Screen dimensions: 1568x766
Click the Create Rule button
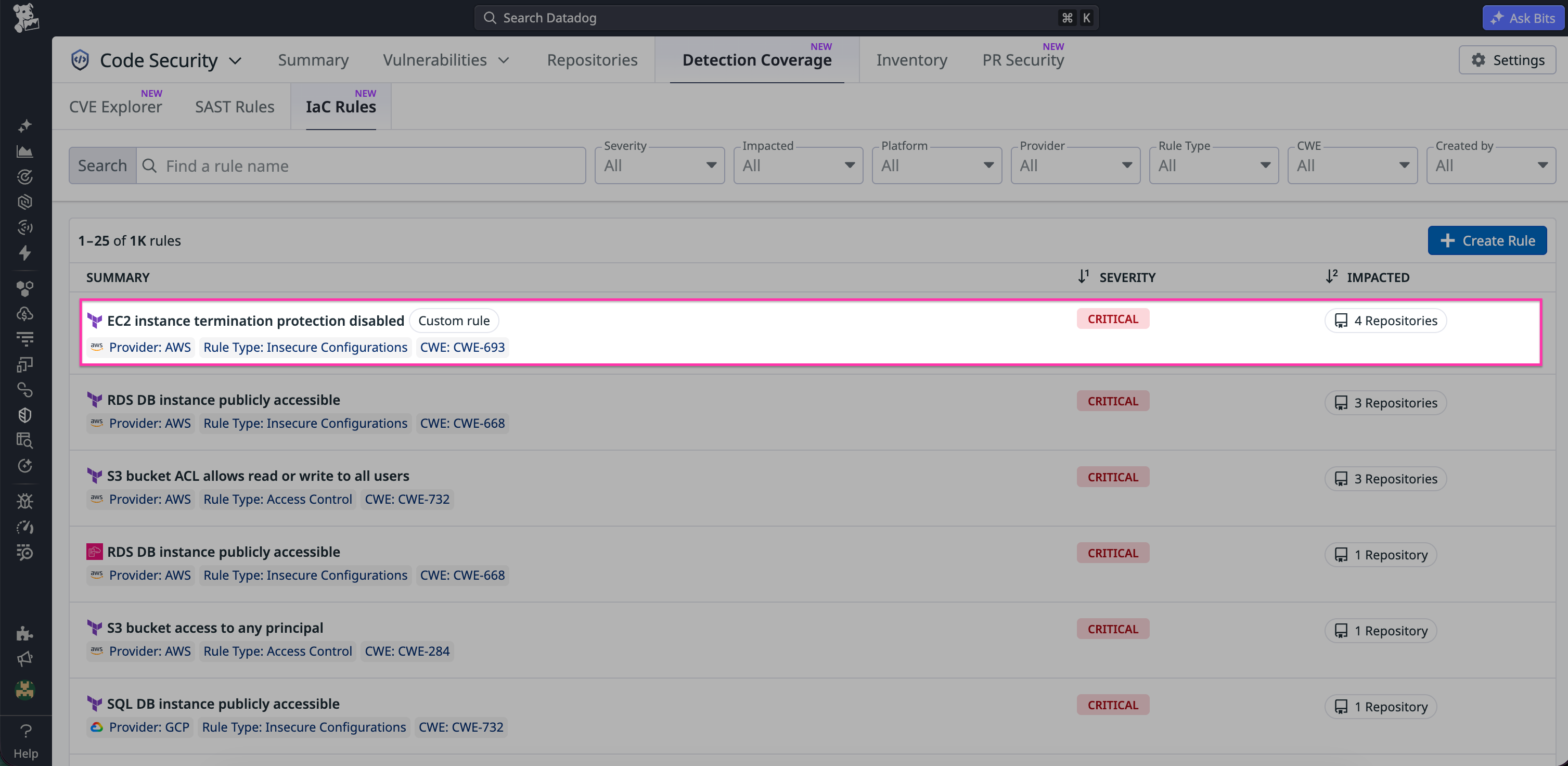click(1486, 240)
